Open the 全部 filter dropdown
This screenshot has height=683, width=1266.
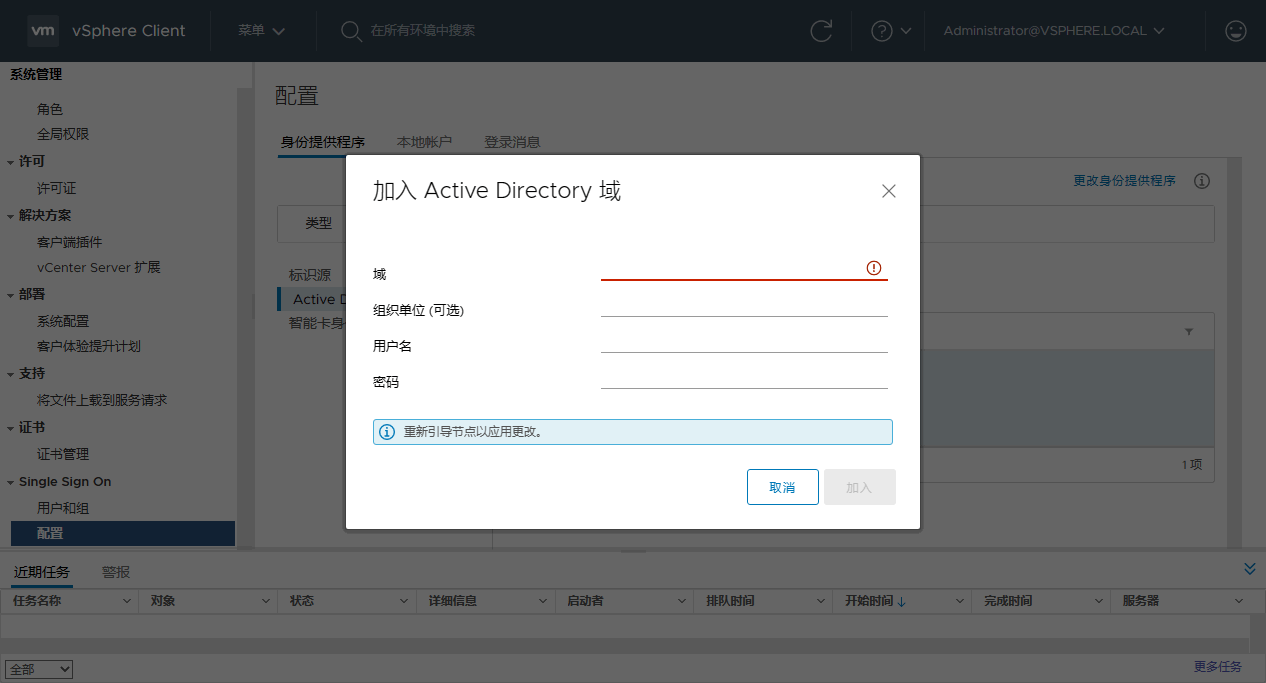pyautogui.click(x=39, y=669)
